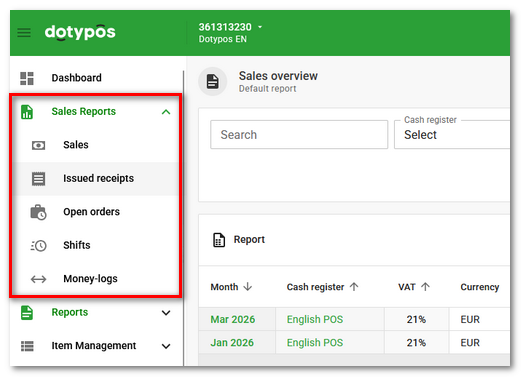This screenshot has width=521, height=377.
Task: Click EUR in the Jan 2026 row
Action: pos(470,343)
